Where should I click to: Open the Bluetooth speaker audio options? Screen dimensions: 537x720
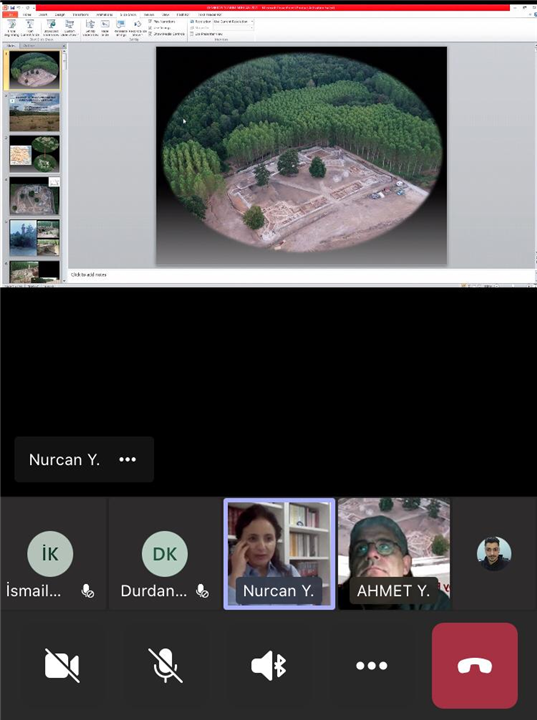[x=269, y=665]
